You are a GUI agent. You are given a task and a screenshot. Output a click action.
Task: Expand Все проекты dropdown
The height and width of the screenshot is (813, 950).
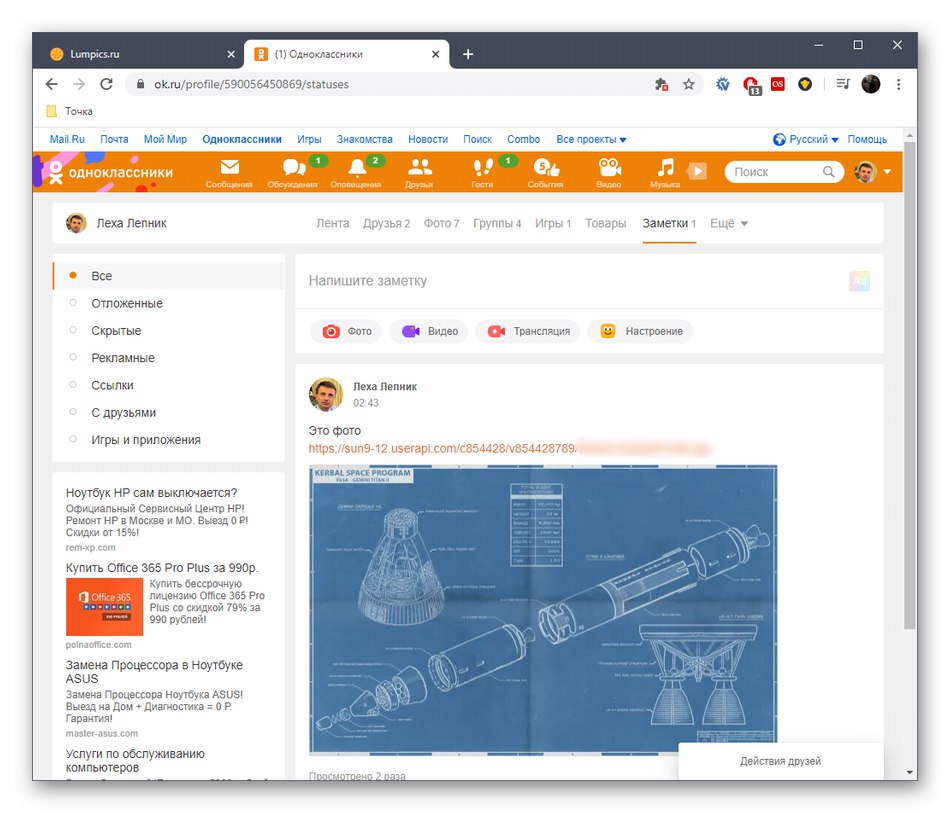pos(591,139)
